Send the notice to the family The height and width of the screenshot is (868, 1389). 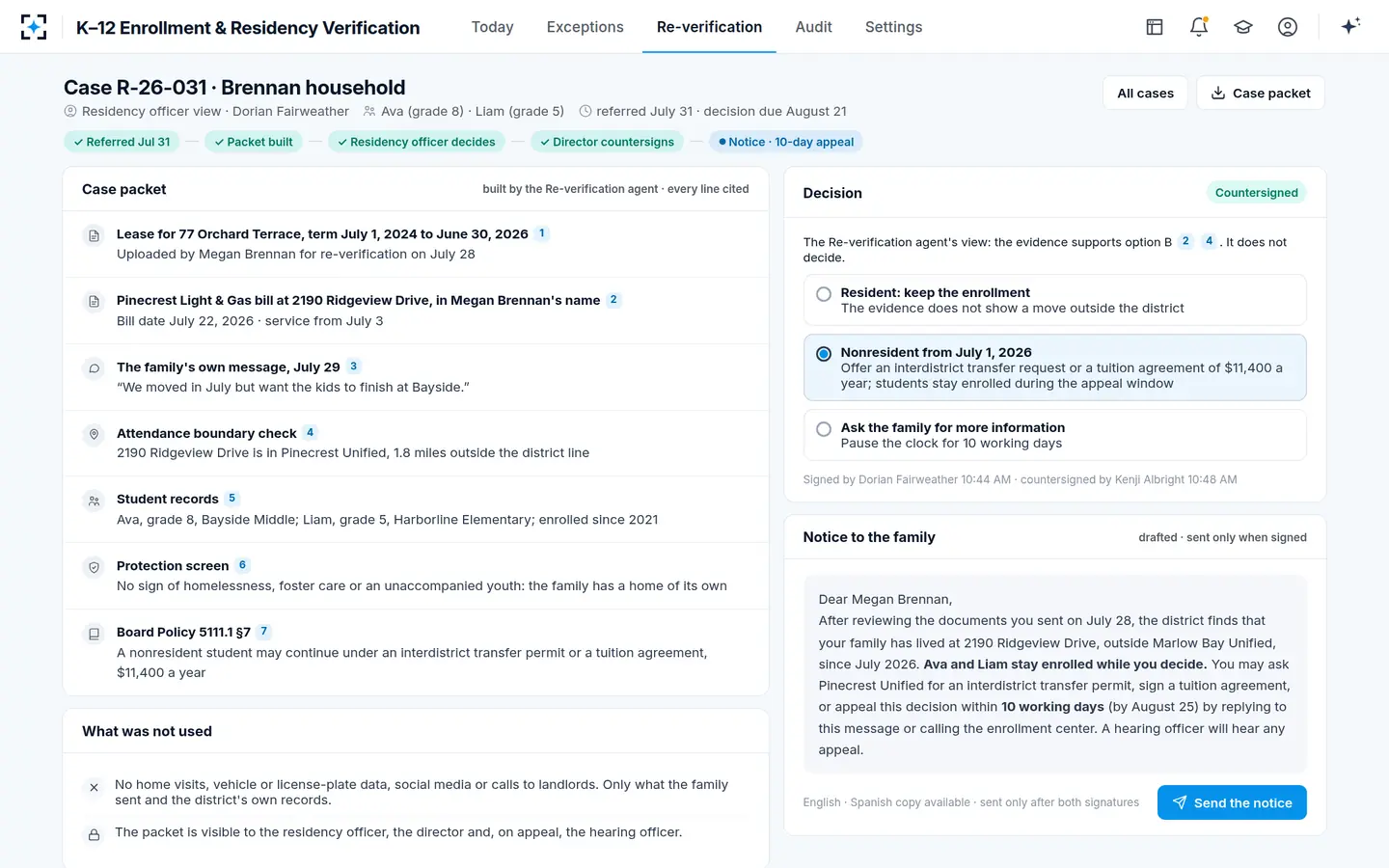click(1232, 802)
